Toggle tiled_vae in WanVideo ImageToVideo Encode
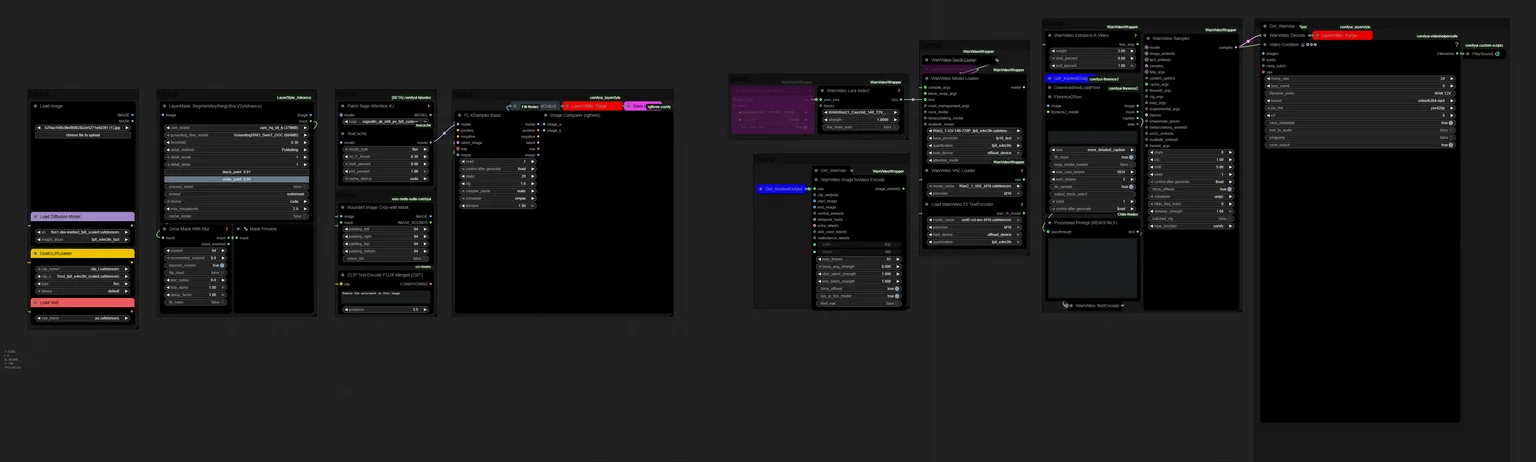 (x=859, y=303)
